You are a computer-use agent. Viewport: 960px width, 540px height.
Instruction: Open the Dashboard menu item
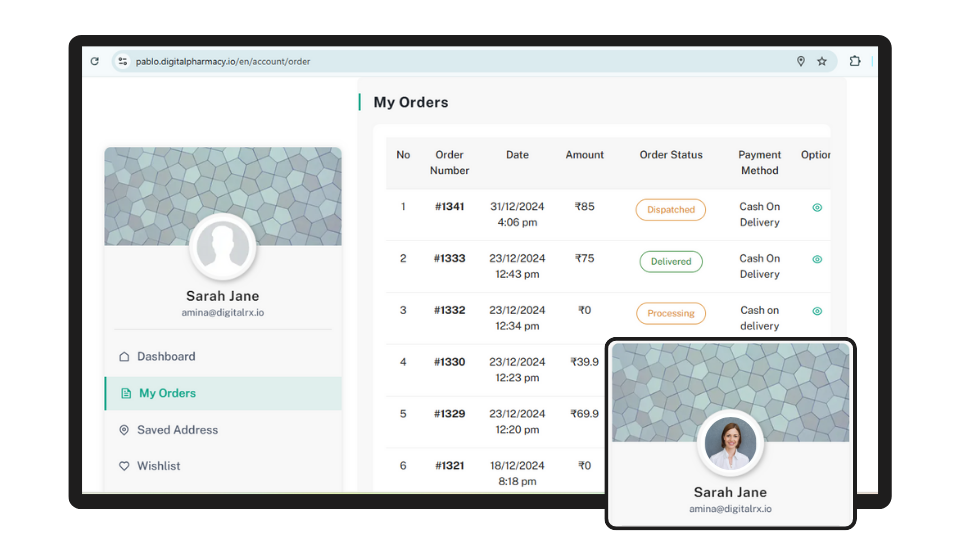point(223,356)
